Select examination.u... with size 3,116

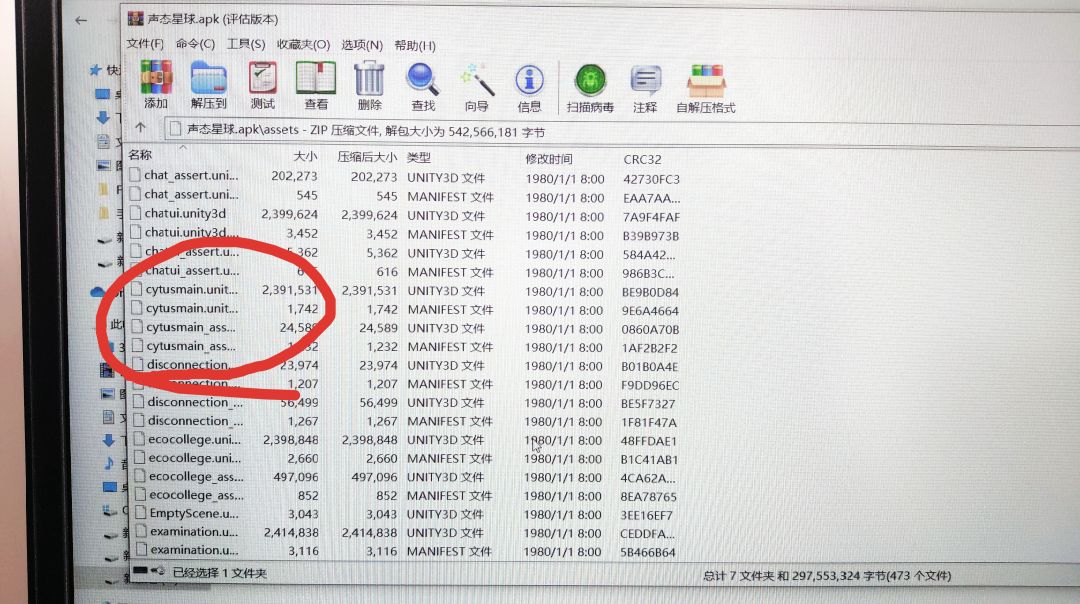click(194, 550)
